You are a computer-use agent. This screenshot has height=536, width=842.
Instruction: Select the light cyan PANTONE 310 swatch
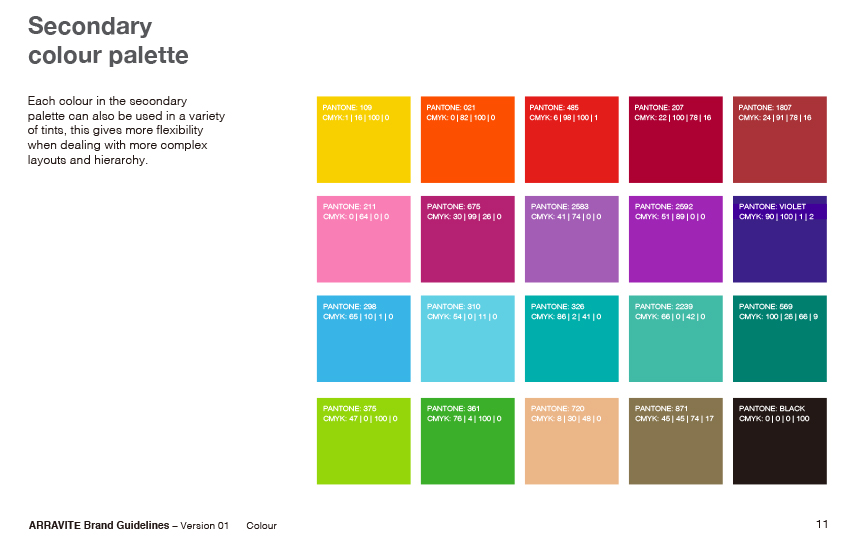click(x=467, y=339)
